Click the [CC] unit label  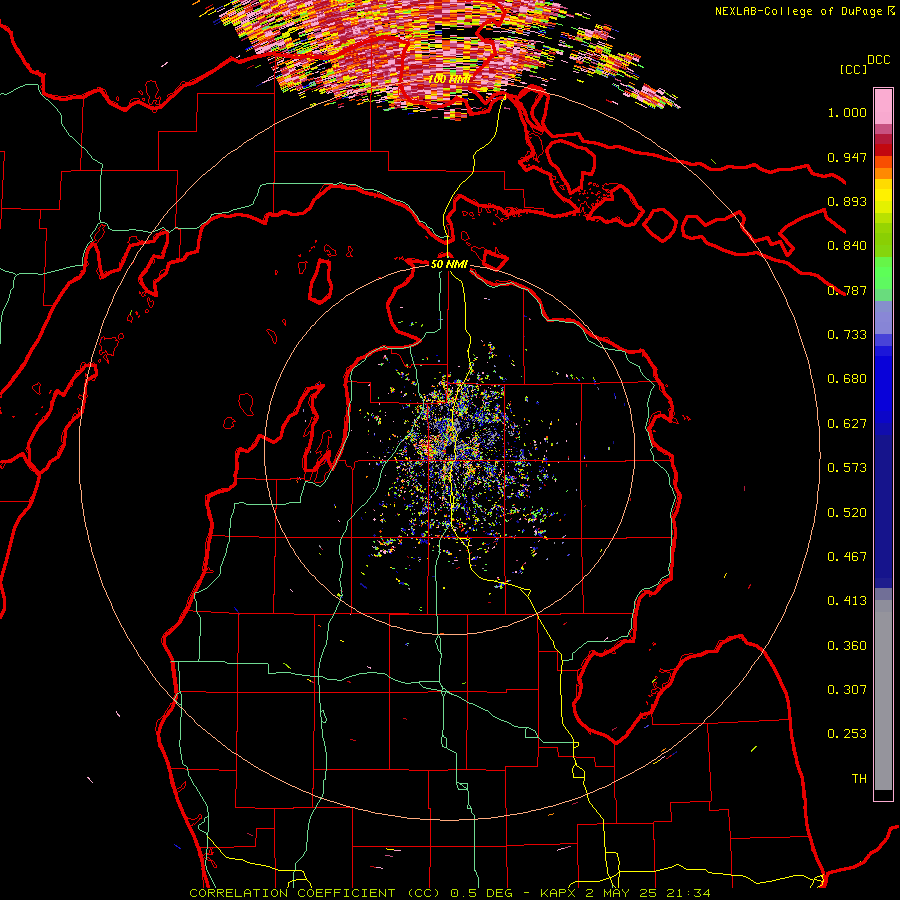pos(853,69)
